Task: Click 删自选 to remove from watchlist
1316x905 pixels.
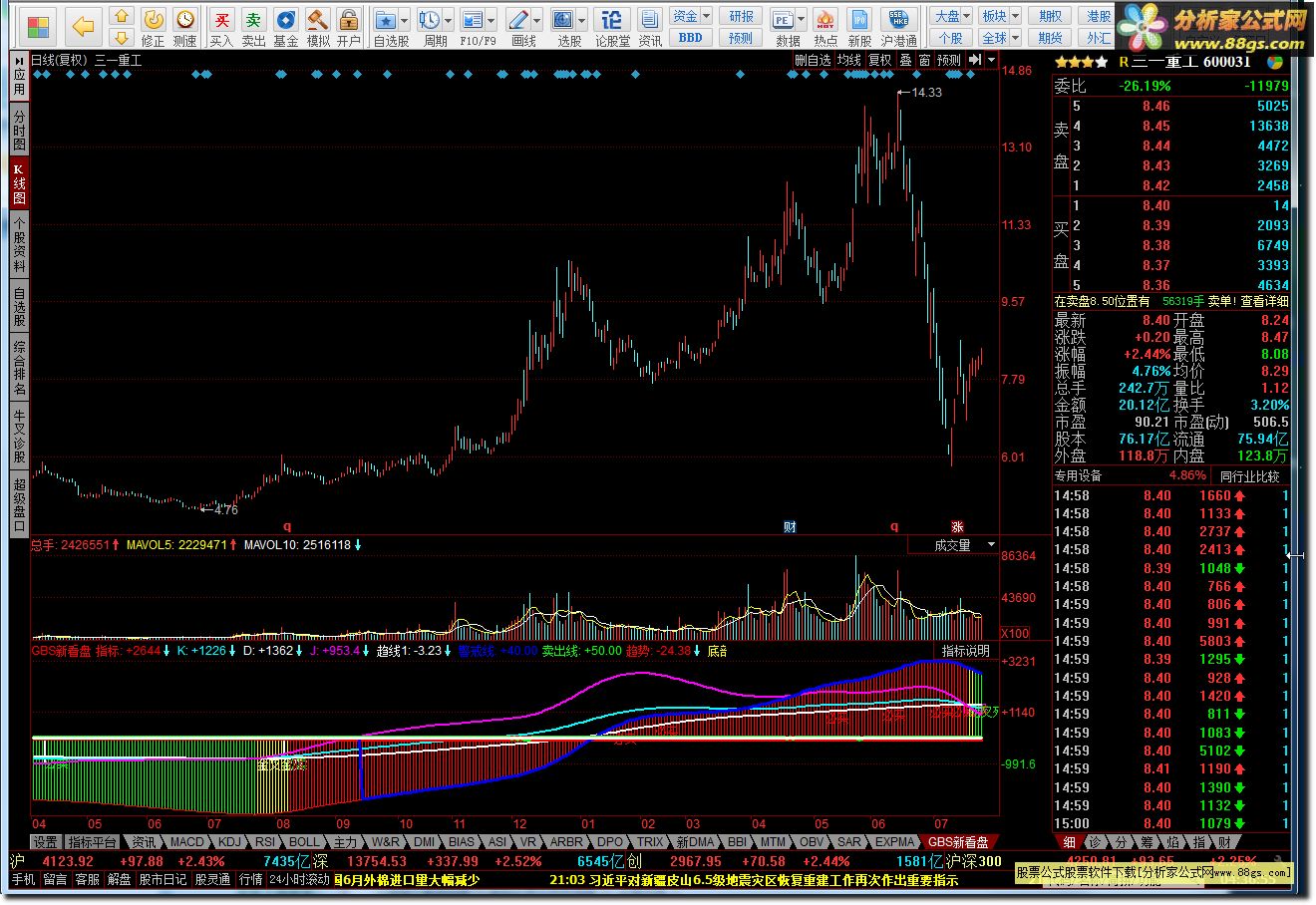Action: click(x=813, y=60)
